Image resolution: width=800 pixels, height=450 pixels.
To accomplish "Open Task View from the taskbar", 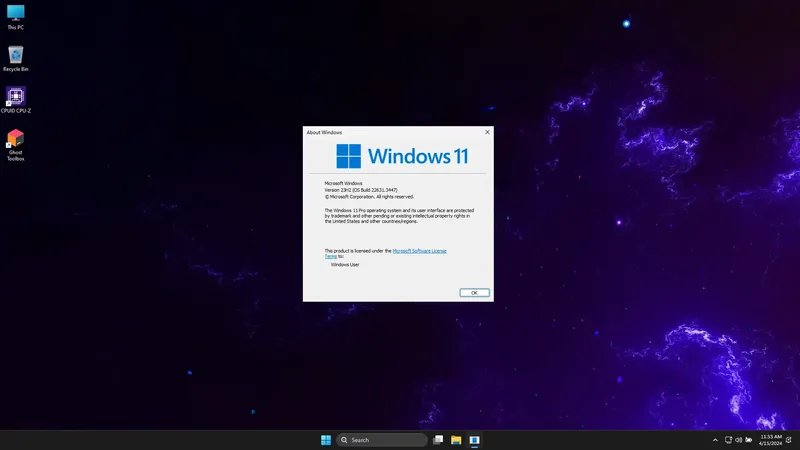I will [438, 440].
